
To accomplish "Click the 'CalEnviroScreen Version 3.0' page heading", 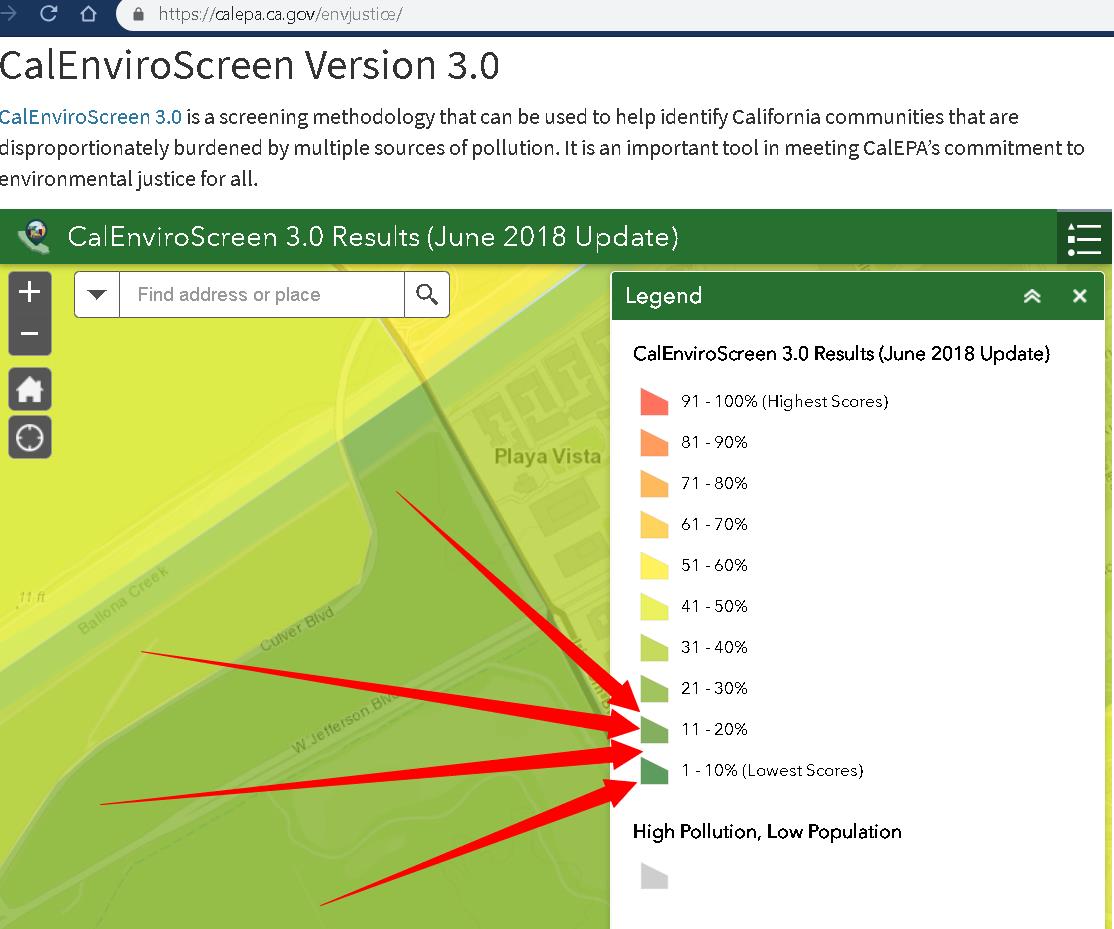I will pos(249,65).
